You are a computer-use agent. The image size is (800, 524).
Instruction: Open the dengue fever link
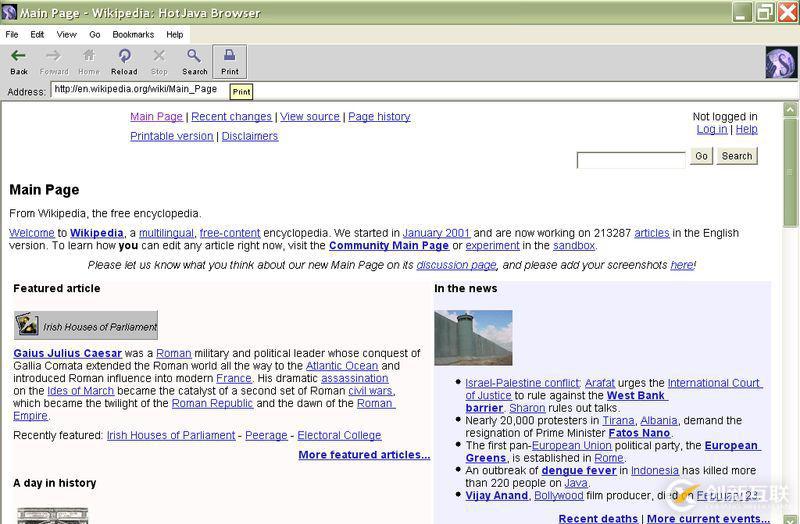pos(579,470)
